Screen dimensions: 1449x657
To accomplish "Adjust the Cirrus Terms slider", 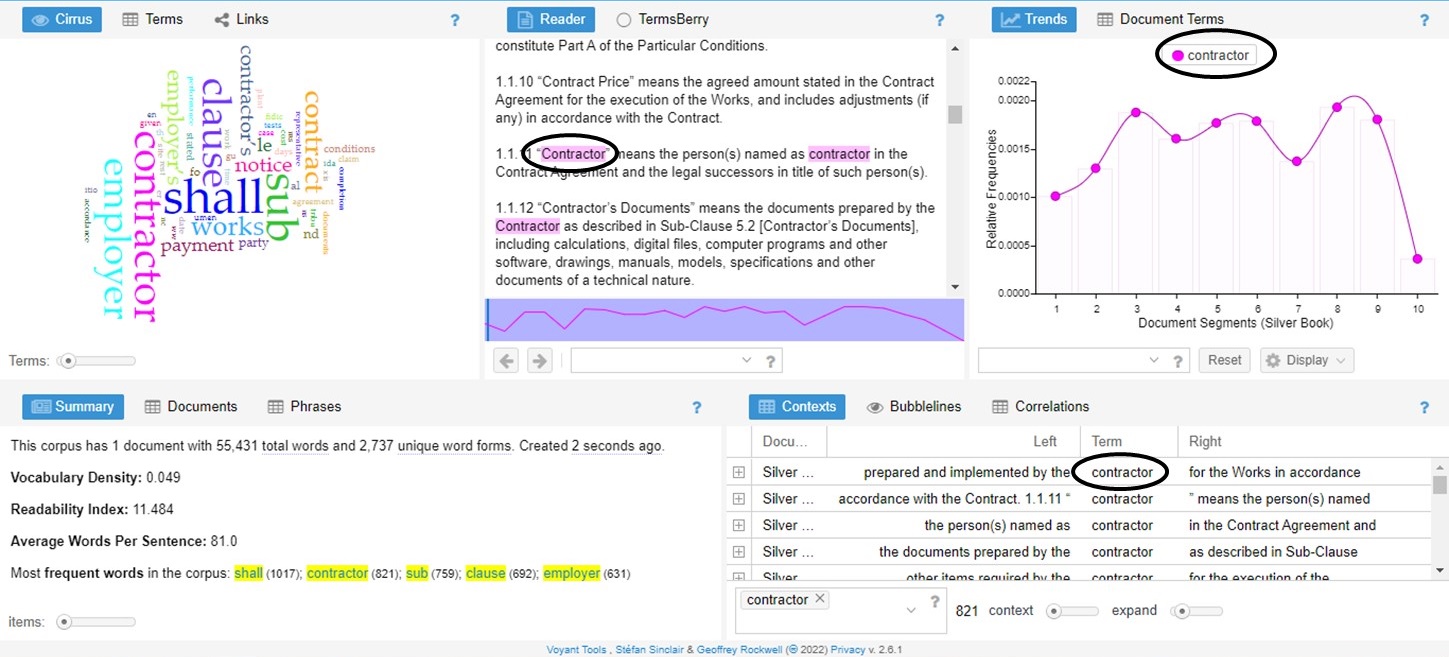I will [66, 361].
